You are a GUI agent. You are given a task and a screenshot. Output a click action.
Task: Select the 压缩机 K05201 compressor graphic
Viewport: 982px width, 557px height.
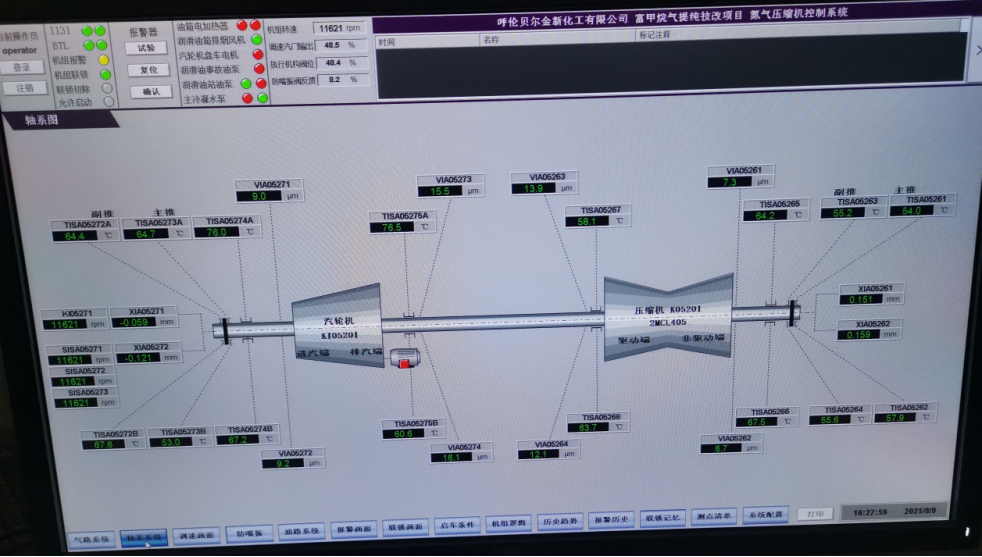pyautogui.click(x=668, y=318)
